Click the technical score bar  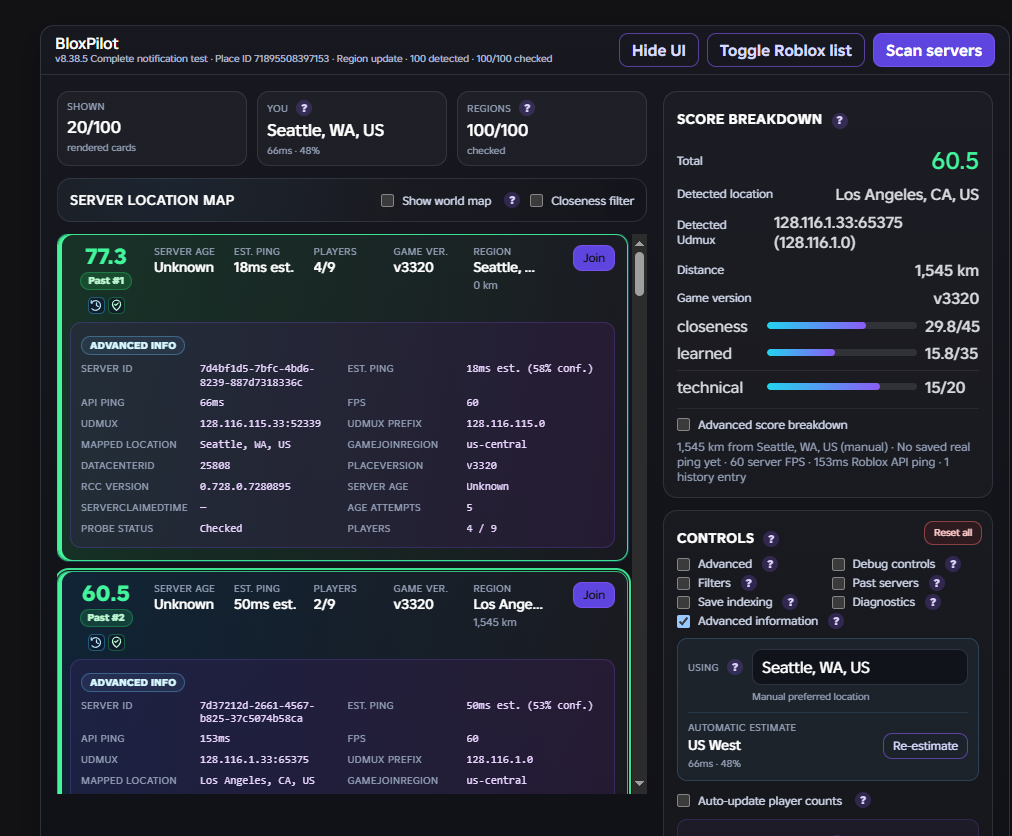point(841,387)
